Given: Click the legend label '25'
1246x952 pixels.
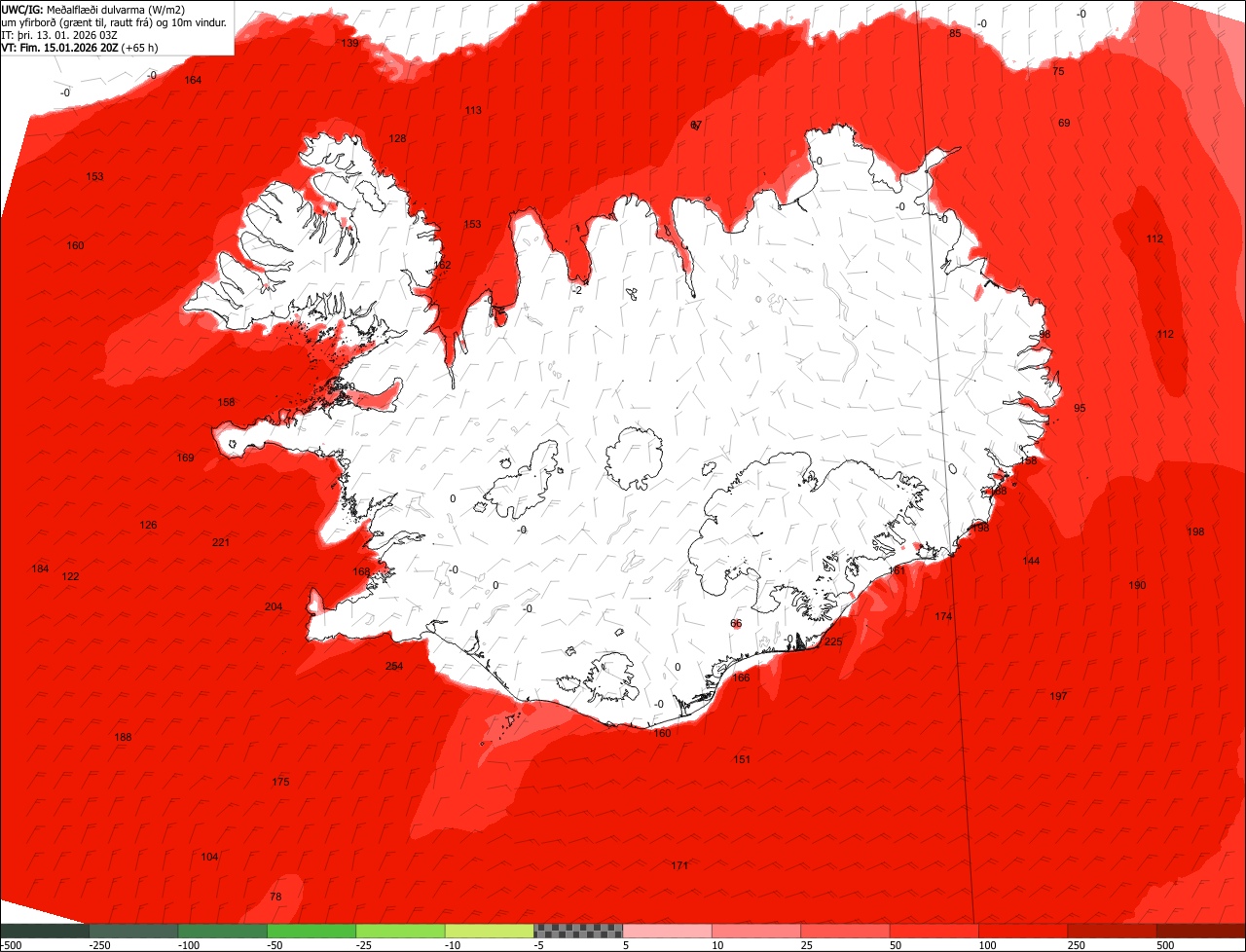Looking at the screenshot, I should click(x=805, y=945).
